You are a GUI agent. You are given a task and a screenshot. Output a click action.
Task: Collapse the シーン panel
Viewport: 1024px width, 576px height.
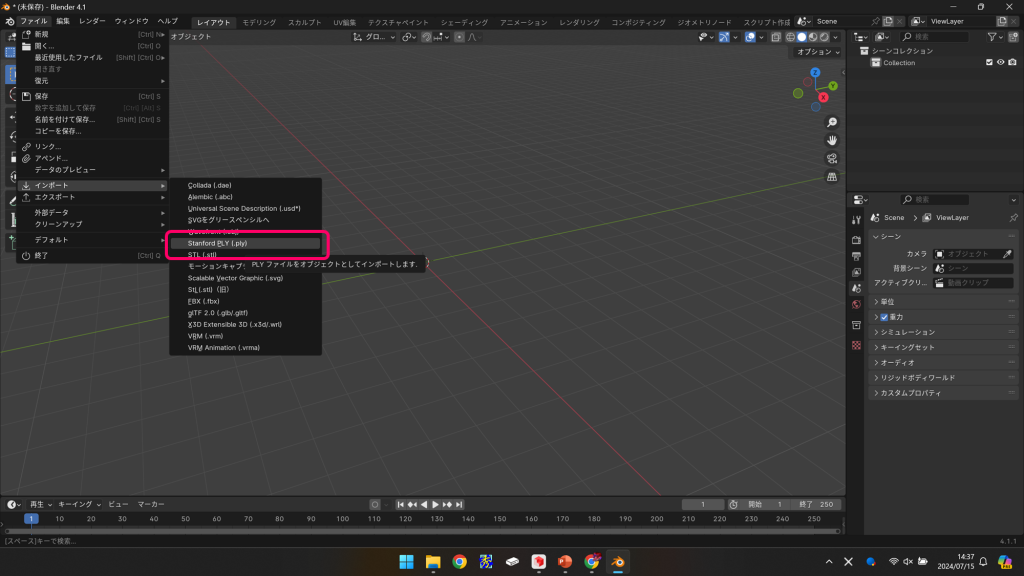click(942, 236)
